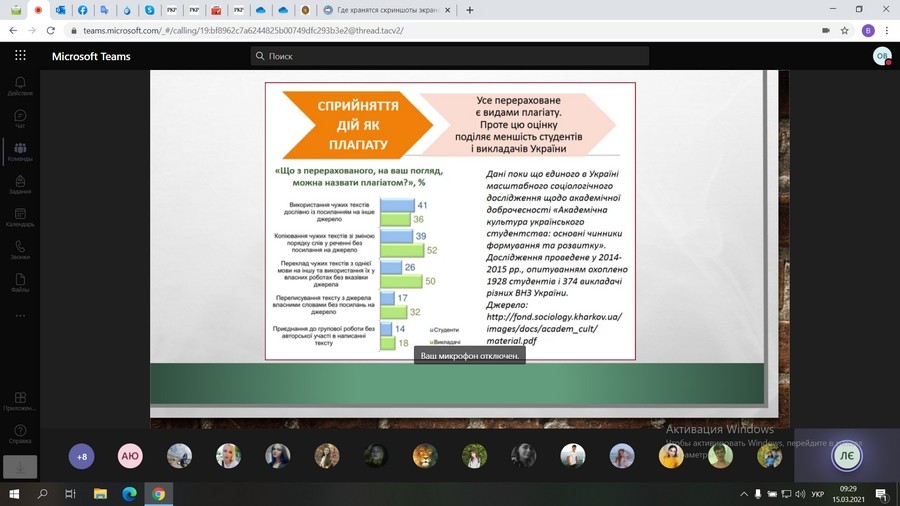This screenshot has height=506, width=900.
Task: Show the +8 additional participants
Action: 82,457
